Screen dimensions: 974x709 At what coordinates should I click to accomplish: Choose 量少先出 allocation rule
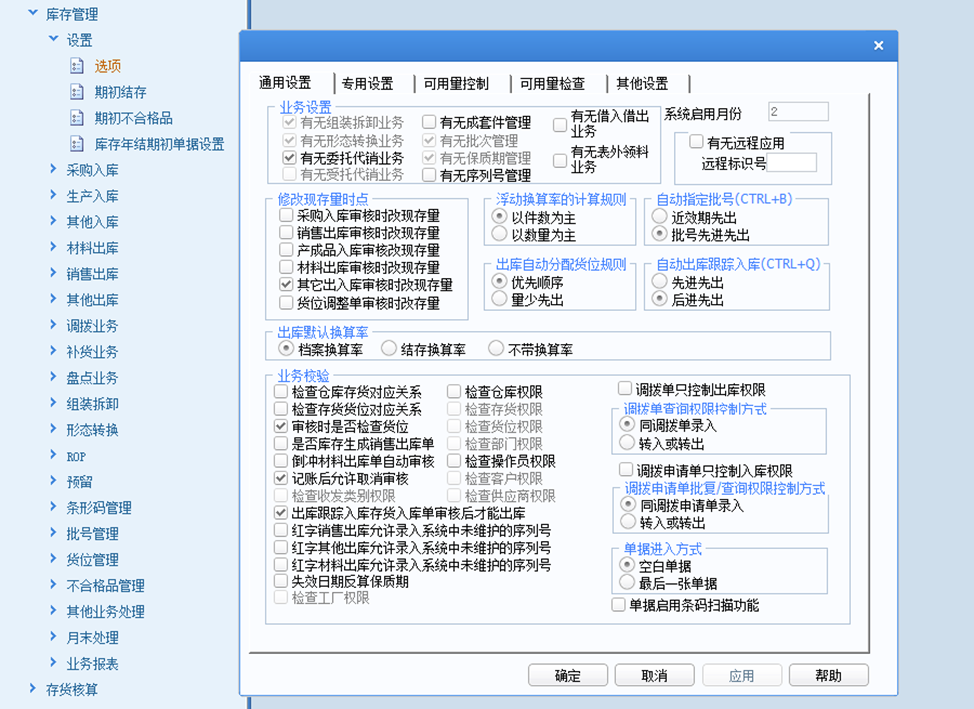[499, 299]
